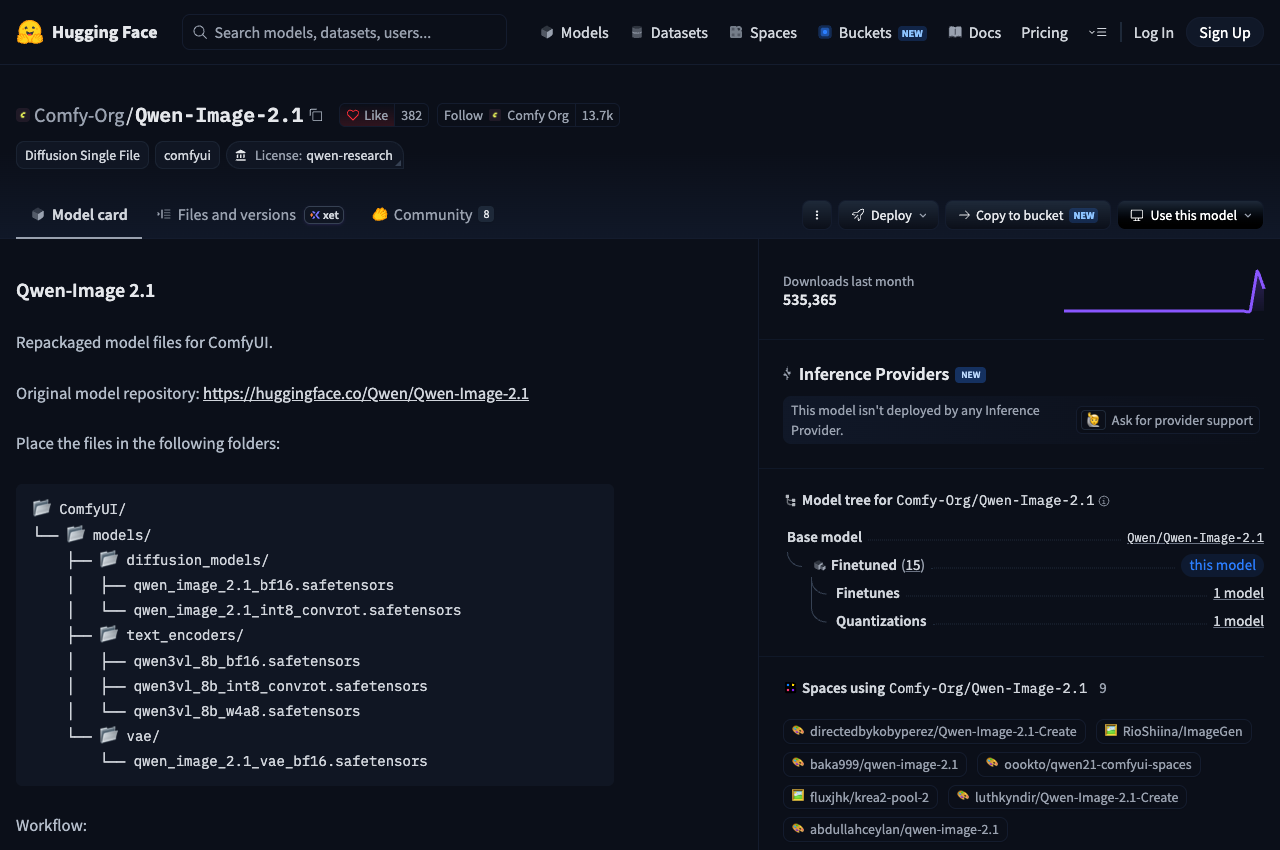Open the original Qwen-Image-2.1 repository link
The height and width of the screenshot is (850, 1280).
[x=366, y=393]
